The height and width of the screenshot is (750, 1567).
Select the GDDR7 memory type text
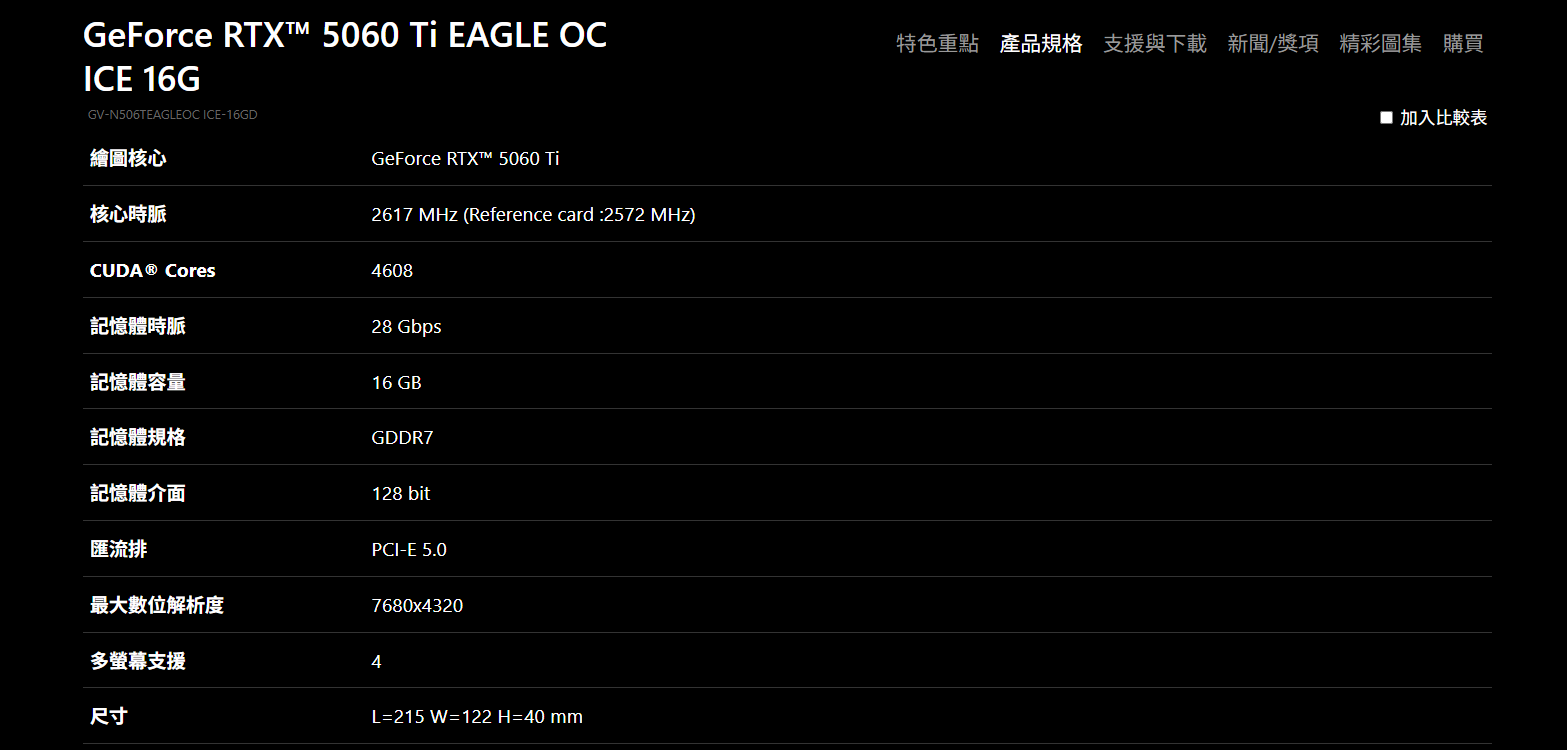(402, 437)
